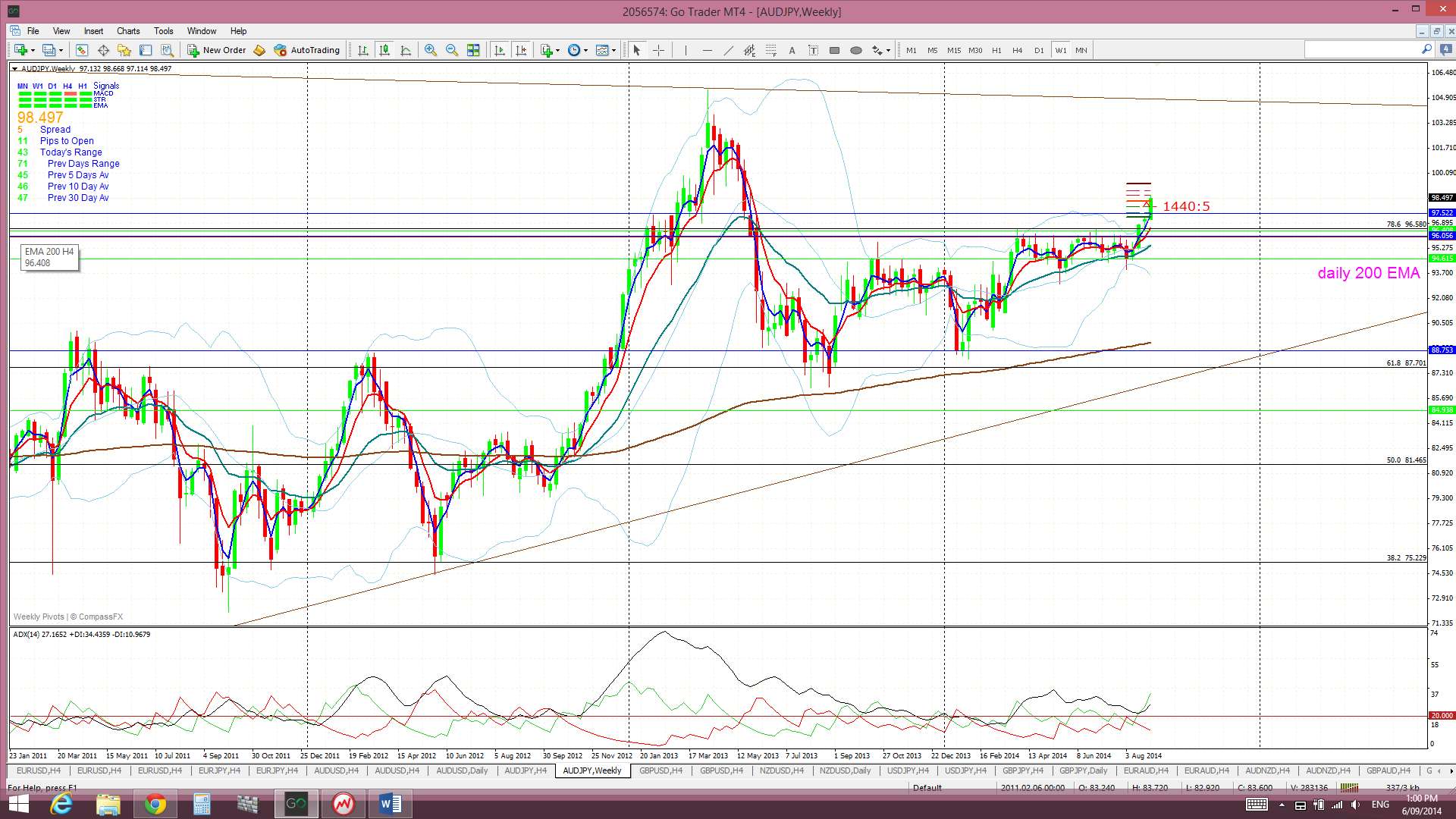Pick the Draw Trendline tool
The width and height of the screenshot is (1456, 819).
pyautogui.click(x=728, y=50)
